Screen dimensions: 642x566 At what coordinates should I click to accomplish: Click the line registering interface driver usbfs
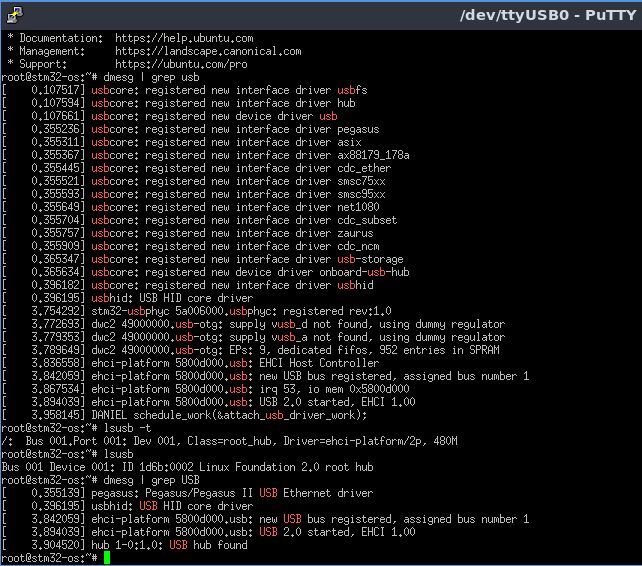(185, 90)
